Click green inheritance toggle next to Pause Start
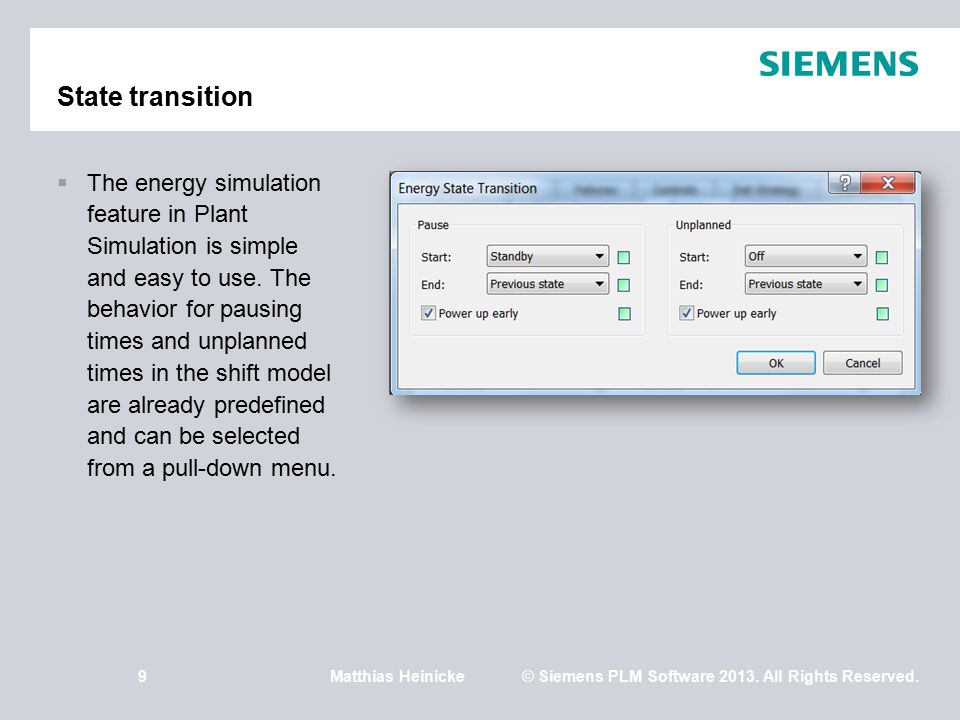The image size is (960, 720). [x=624, y=257]
